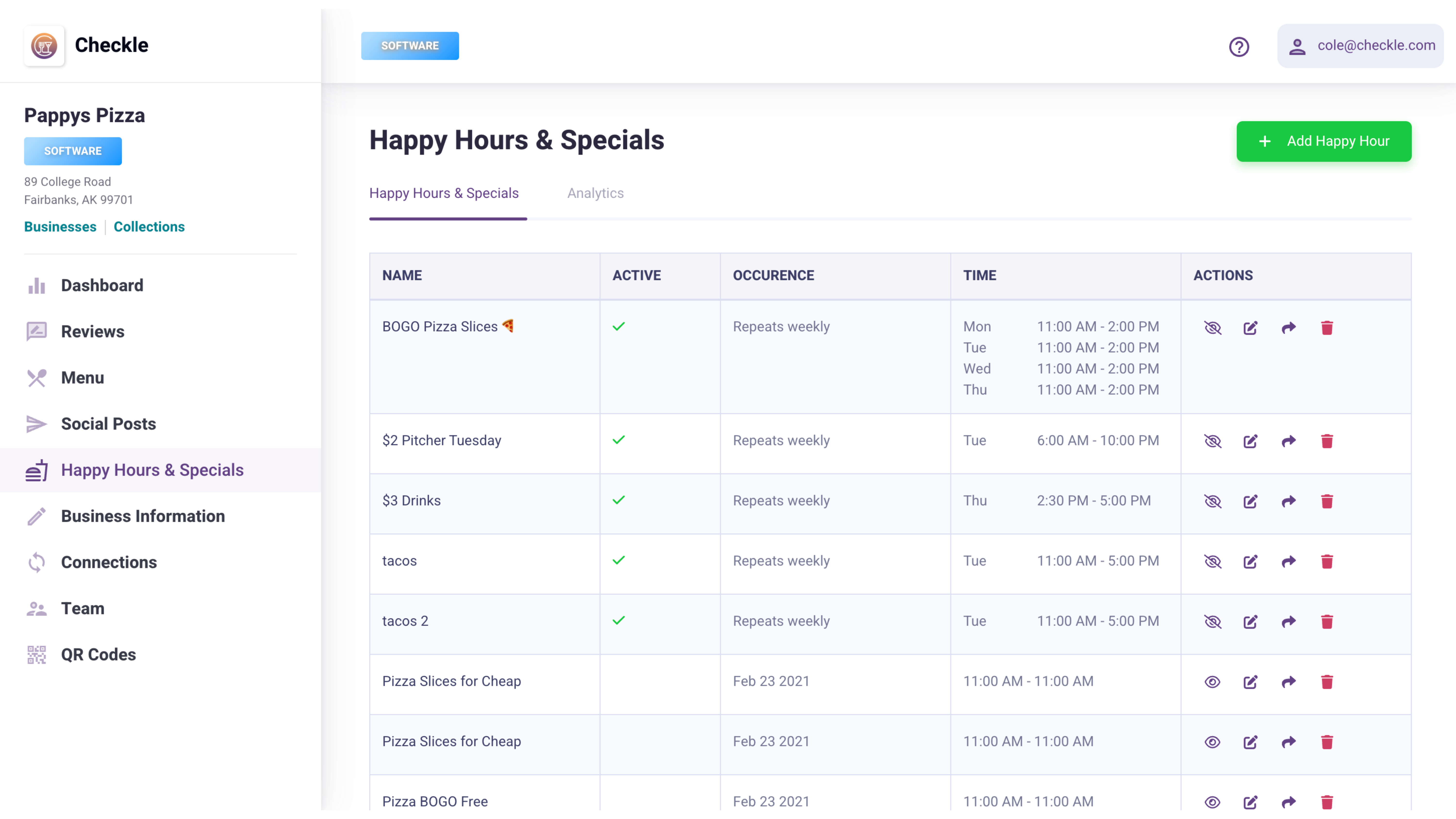Viewport: 1456px width, 819px height.
Task: Open the Team sidebar item
Action: click(x=160, y=609)
